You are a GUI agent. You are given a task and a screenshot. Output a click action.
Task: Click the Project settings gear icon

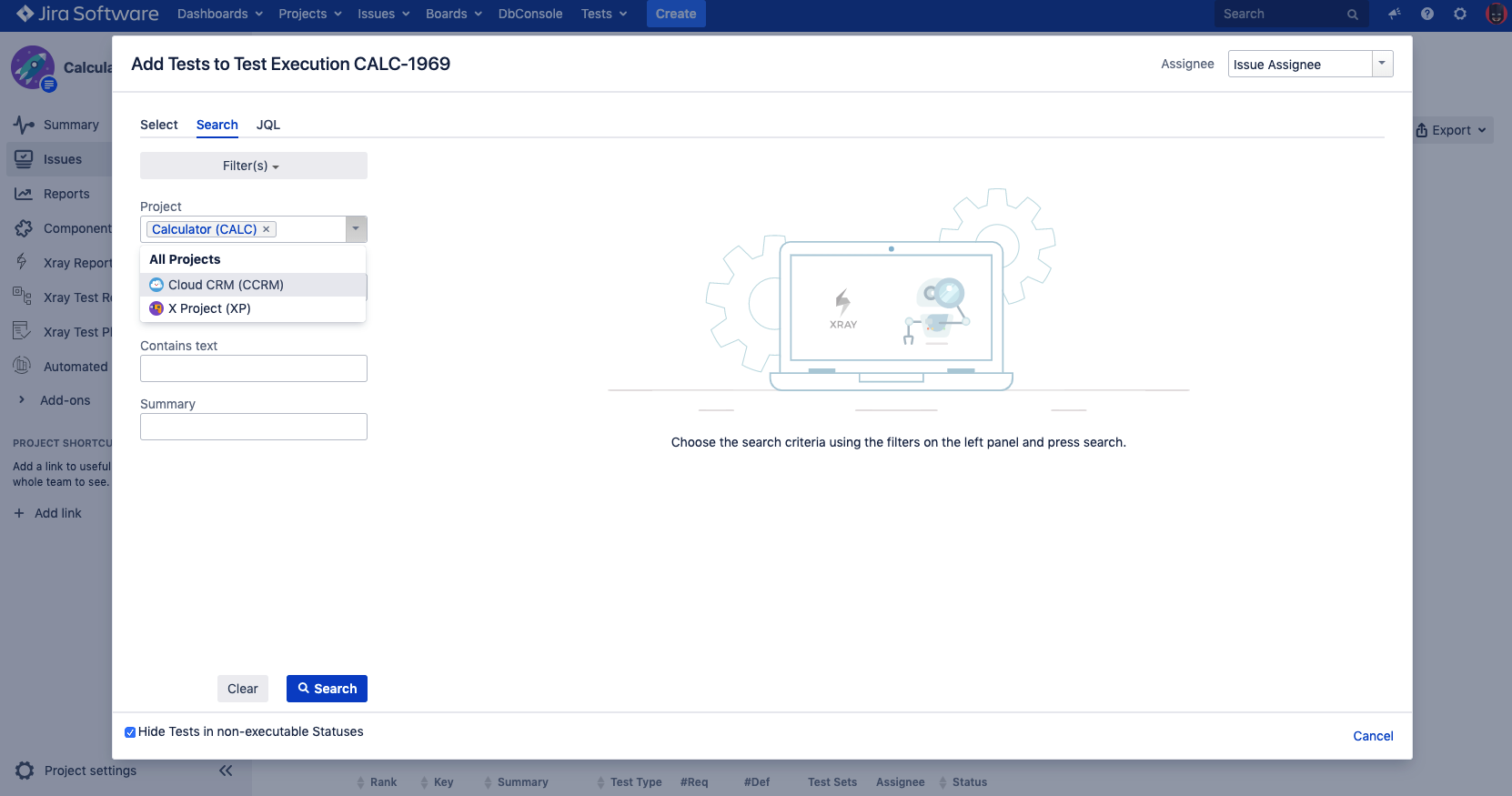[x=25, y=770]
